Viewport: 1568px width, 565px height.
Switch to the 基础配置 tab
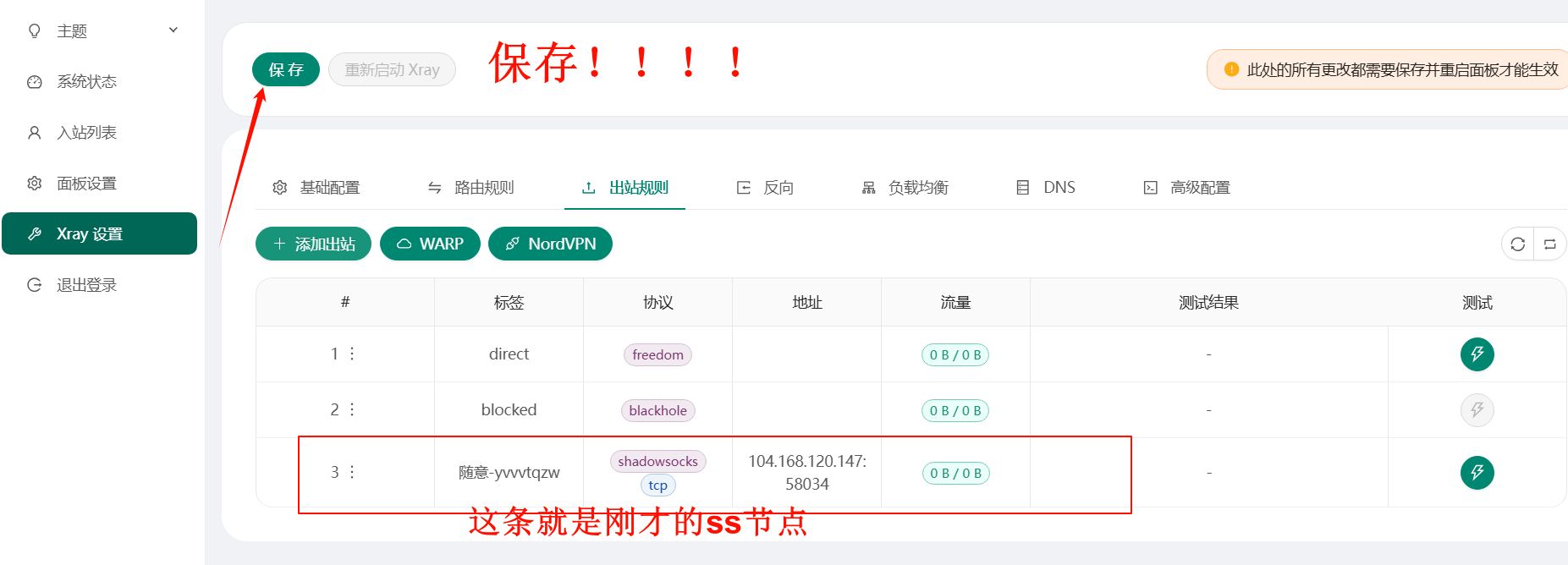coord(316,188)
